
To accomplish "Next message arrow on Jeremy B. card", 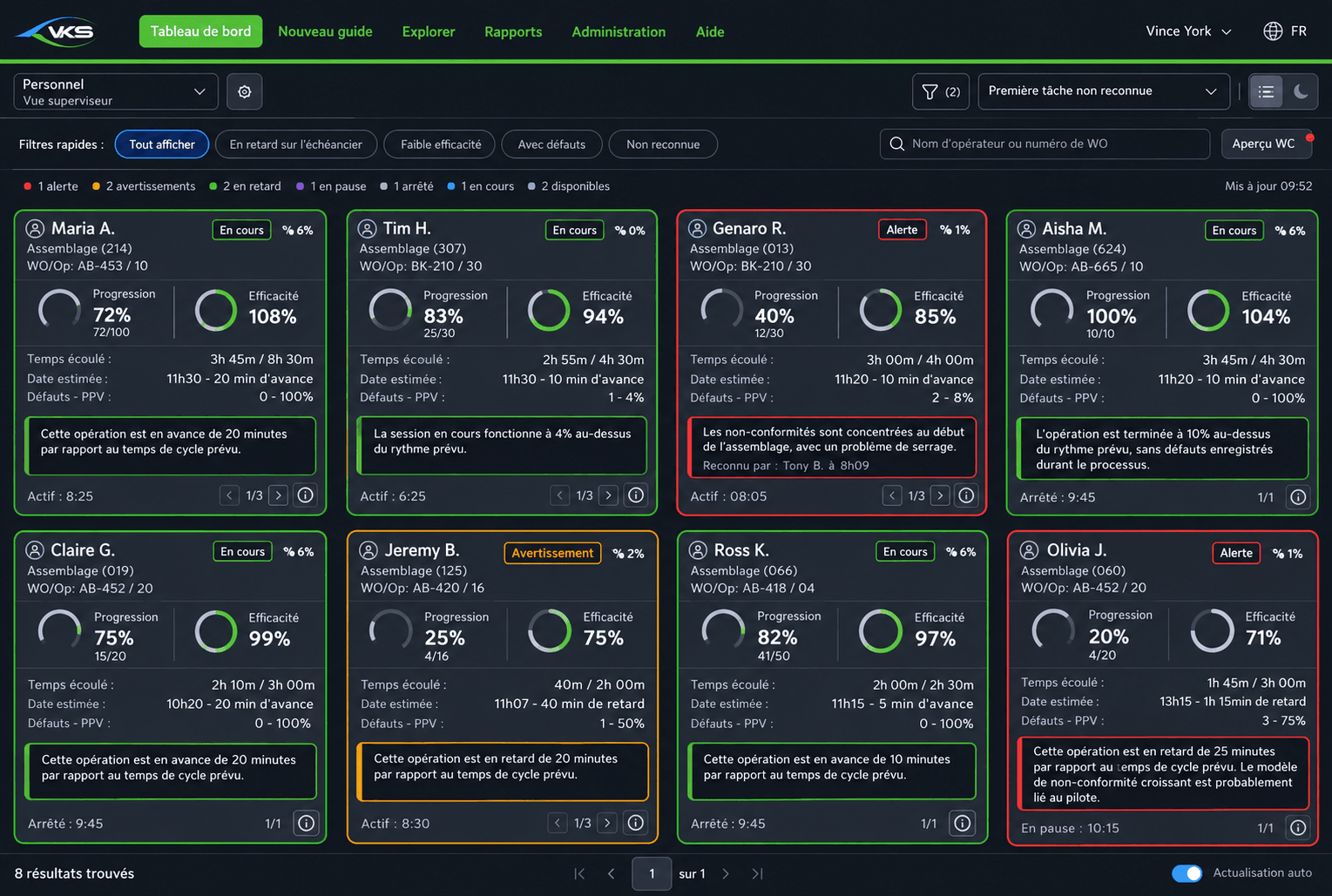I will point(607,823).
